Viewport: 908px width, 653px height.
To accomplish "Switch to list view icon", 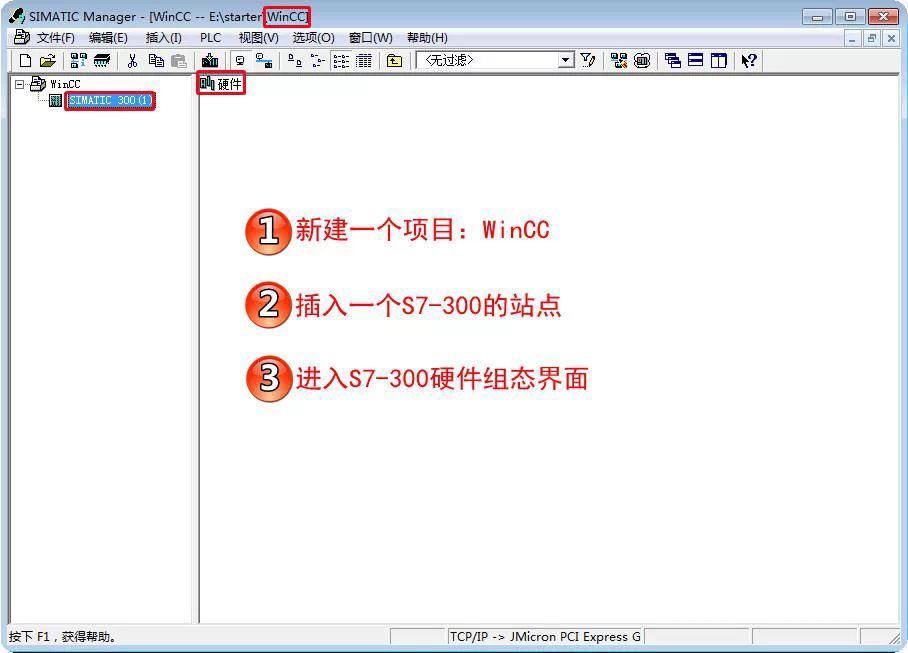I will 341,60.
